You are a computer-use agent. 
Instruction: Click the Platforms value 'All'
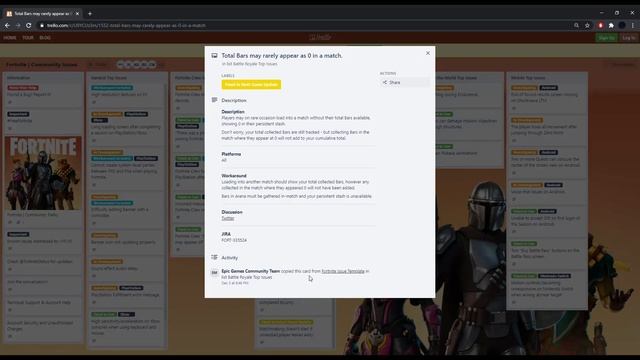click(224, 160)
